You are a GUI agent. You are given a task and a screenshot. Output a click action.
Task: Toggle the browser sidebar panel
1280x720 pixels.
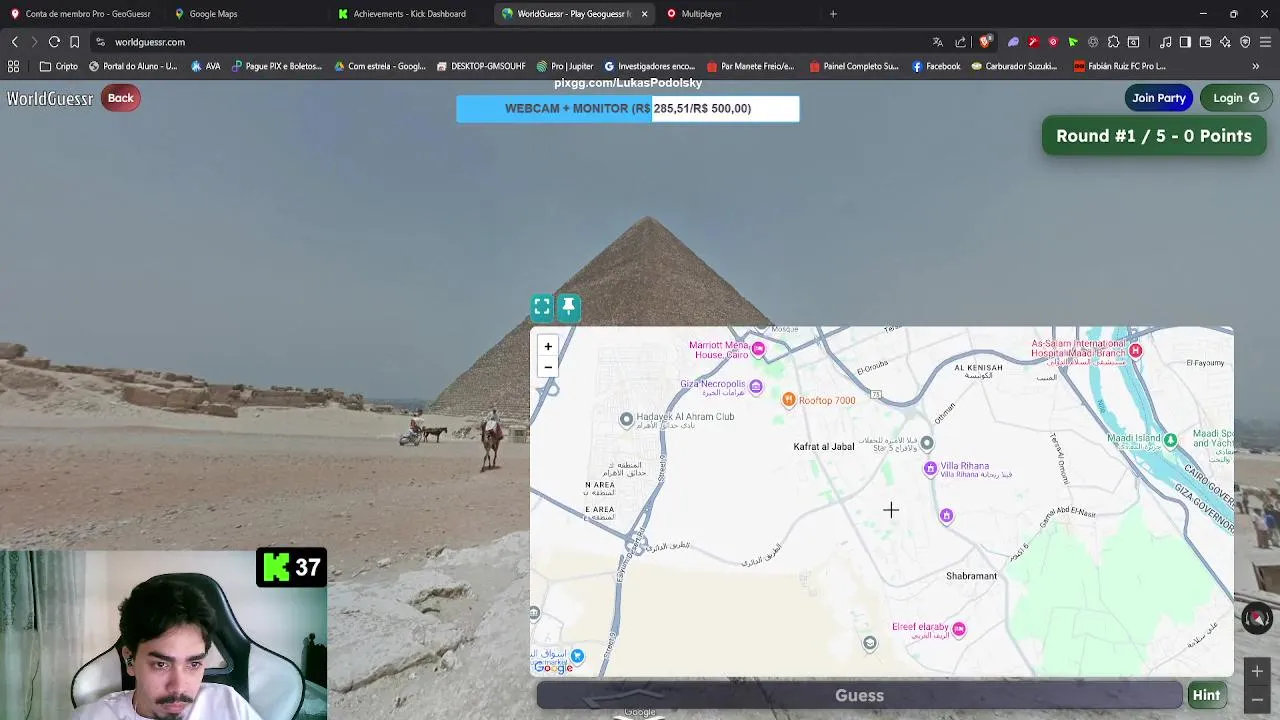click(1185, 42)
